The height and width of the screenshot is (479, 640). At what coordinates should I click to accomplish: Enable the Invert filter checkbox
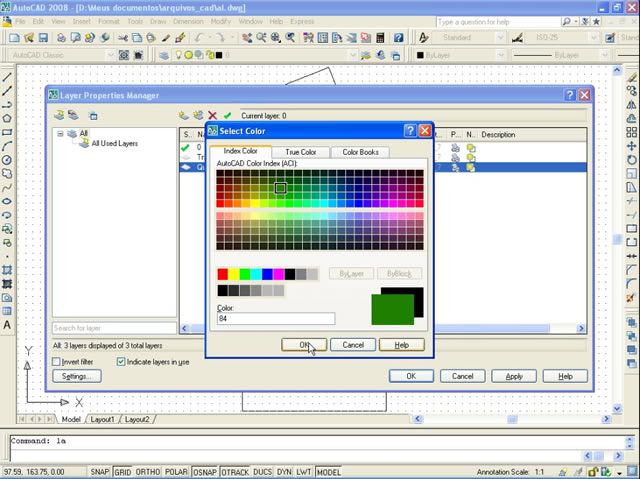pyautogui.click(x=57, y=362)
